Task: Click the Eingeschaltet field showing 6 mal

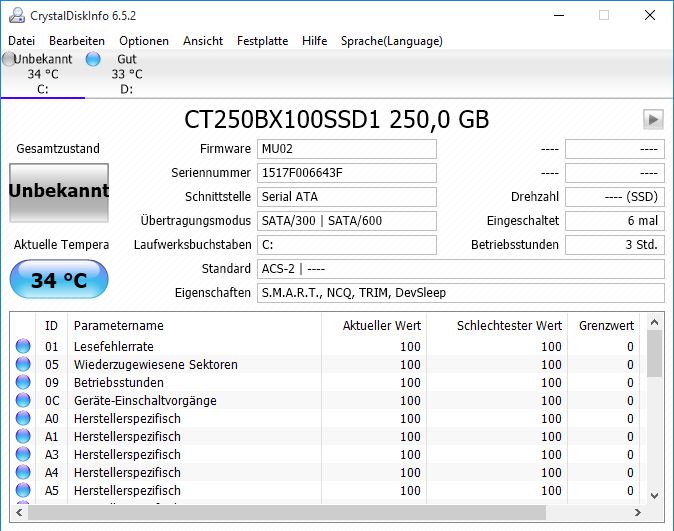Action: 615,221
